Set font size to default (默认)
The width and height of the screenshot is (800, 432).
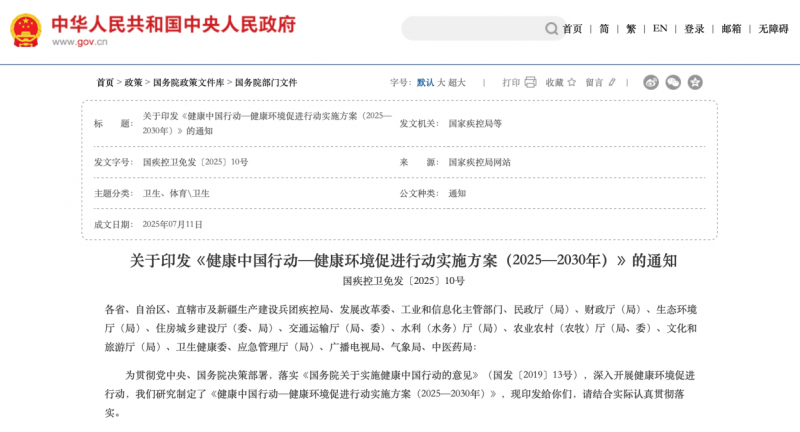(x=425, y=82)
